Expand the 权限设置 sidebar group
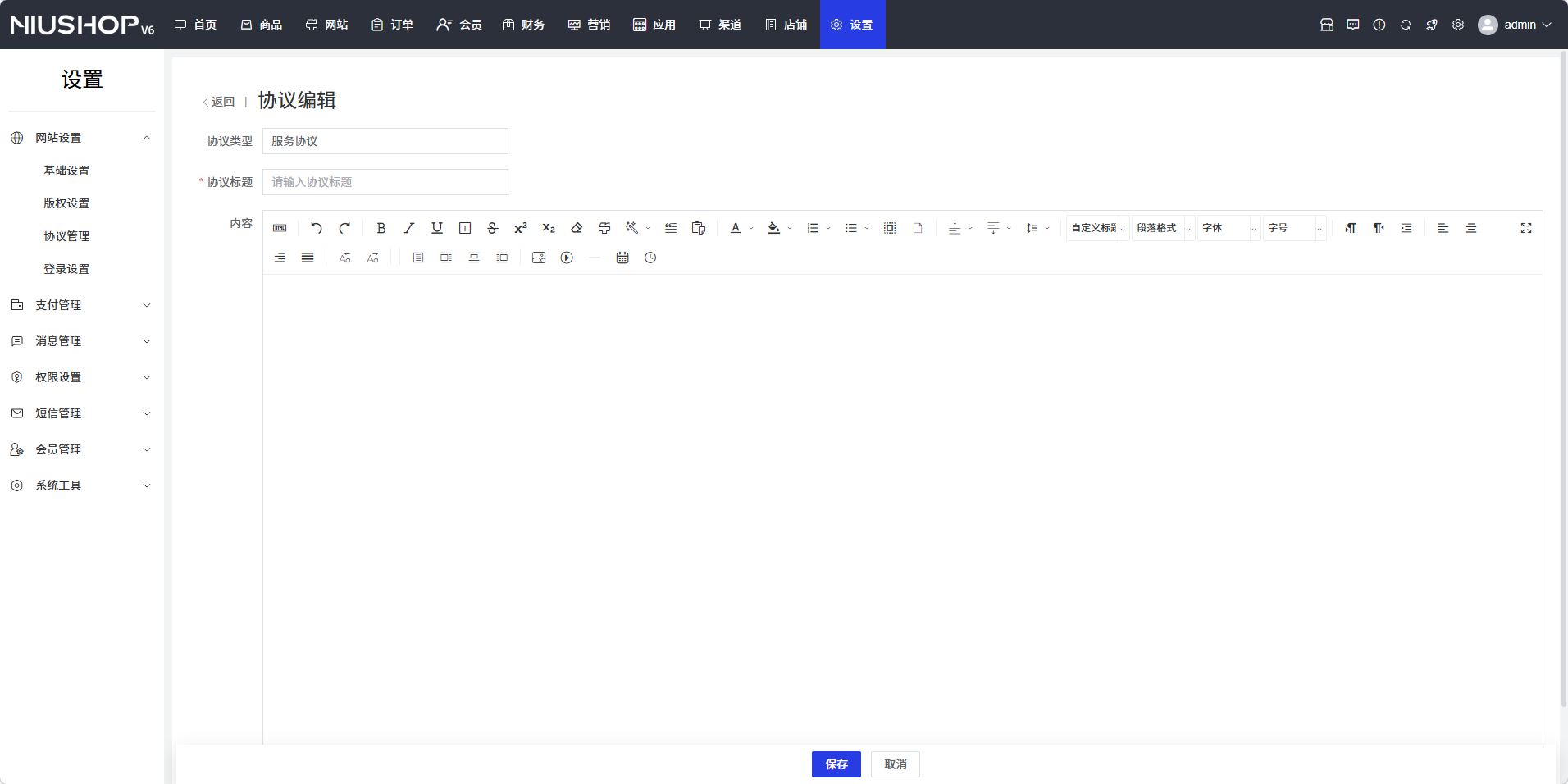 82,377
